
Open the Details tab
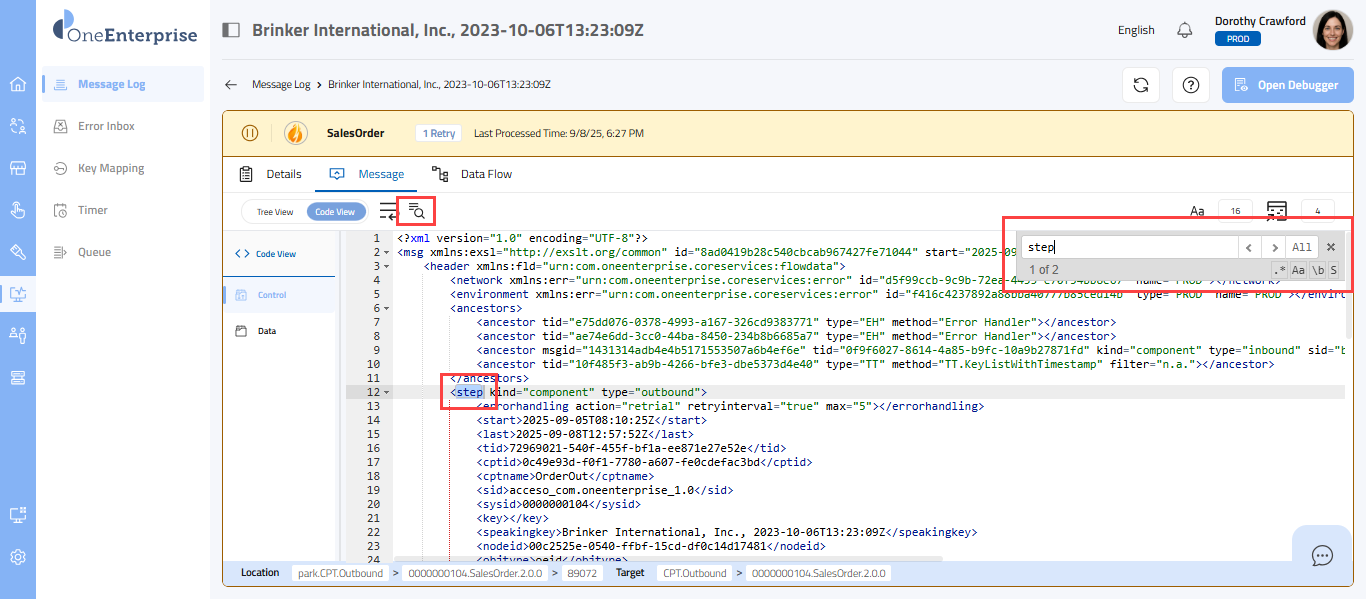coord(270,174)
